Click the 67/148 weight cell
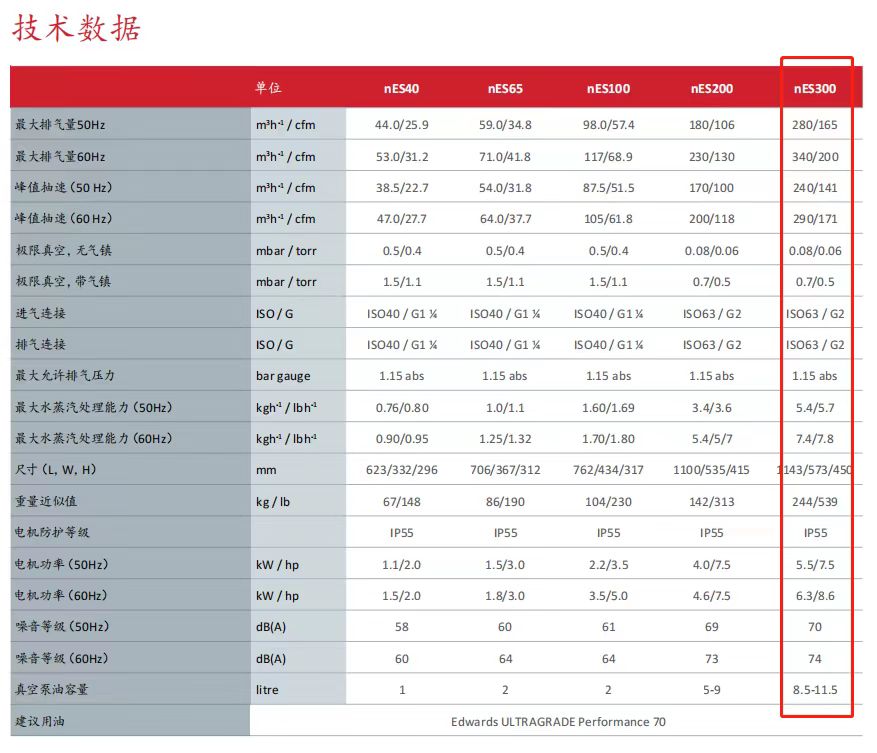The image size is (877, 753). tap(402, 502)
